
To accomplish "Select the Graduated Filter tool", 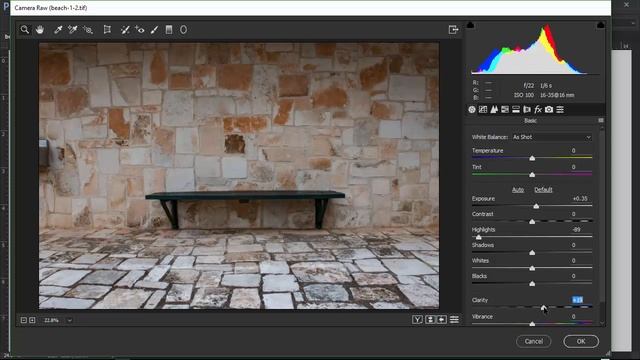I will 169,30.
